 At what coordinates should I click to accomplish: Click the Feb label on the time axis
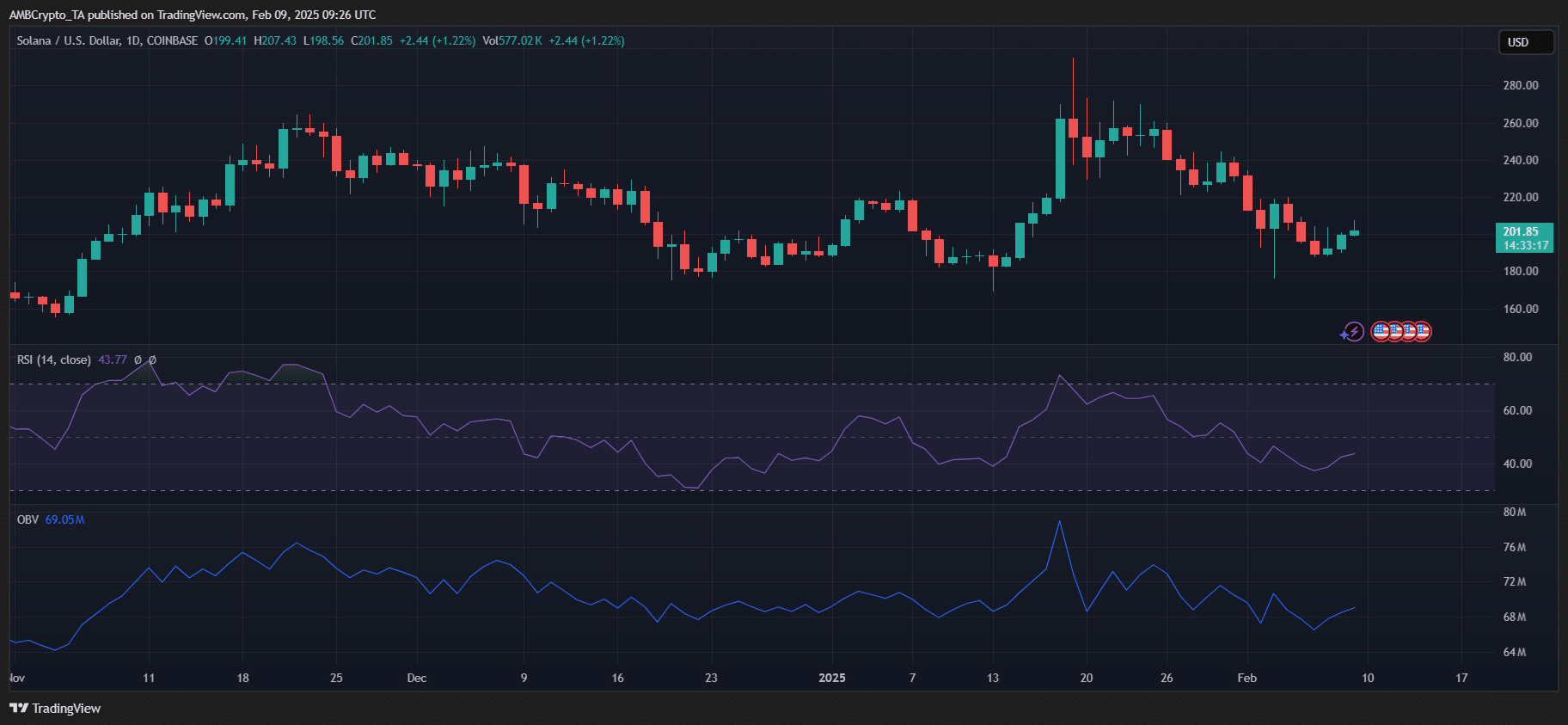point(1246,678)
